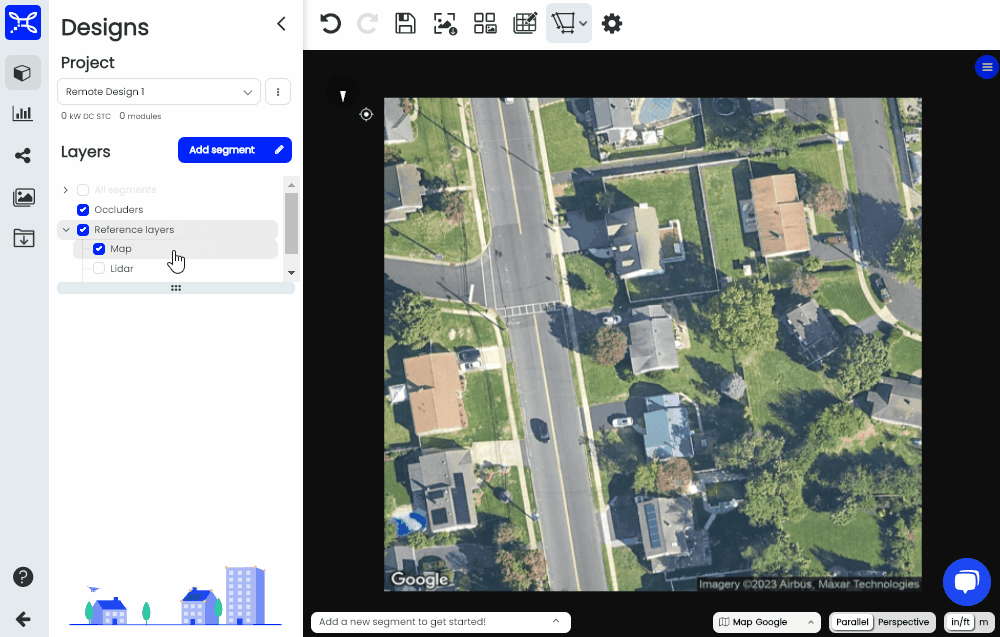Viewport: 1000px width, 637px height.
Task: Click the share icon in the left sidebar
Action: click(x=23, y=155)
